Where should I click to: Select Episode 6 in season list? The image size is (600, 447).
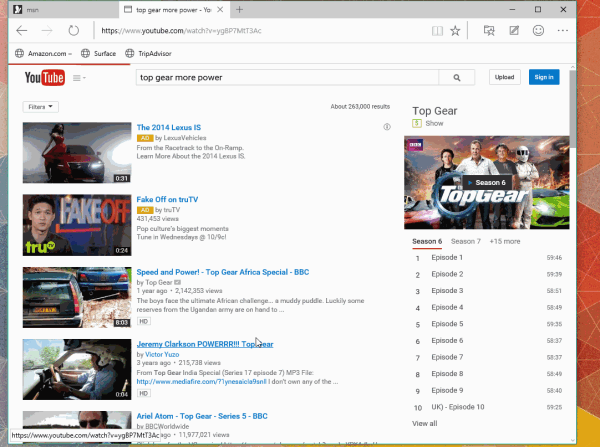(489, 341)
